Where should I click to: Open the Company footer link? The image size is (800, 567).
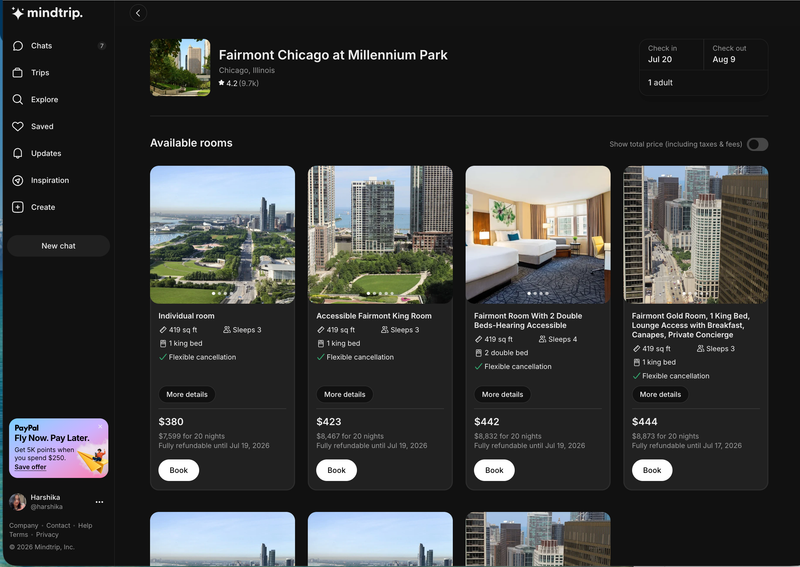pos(23,526)
